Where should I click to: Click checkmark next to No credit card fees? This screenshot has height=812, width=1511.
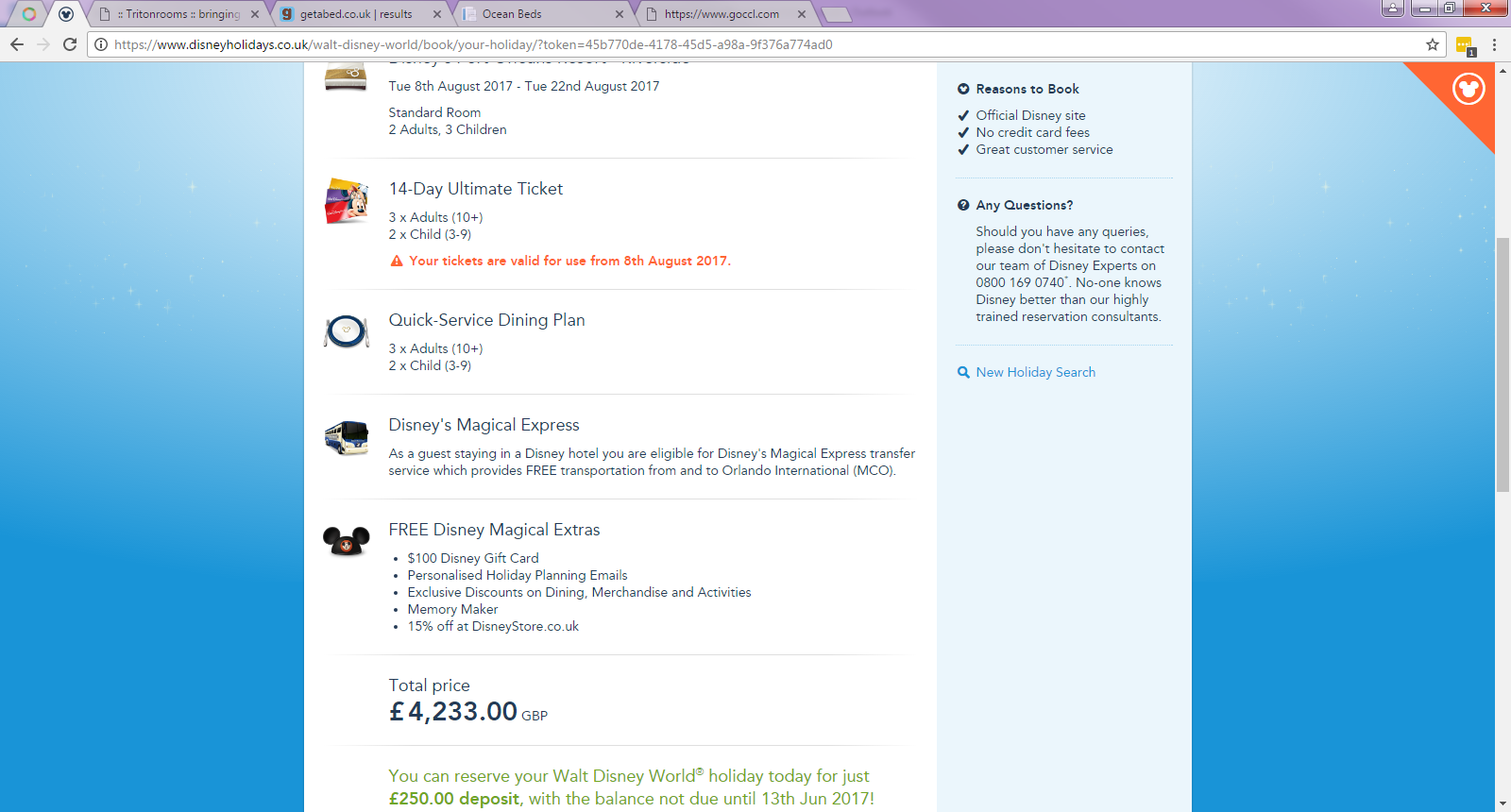click(x=963, y=132)
